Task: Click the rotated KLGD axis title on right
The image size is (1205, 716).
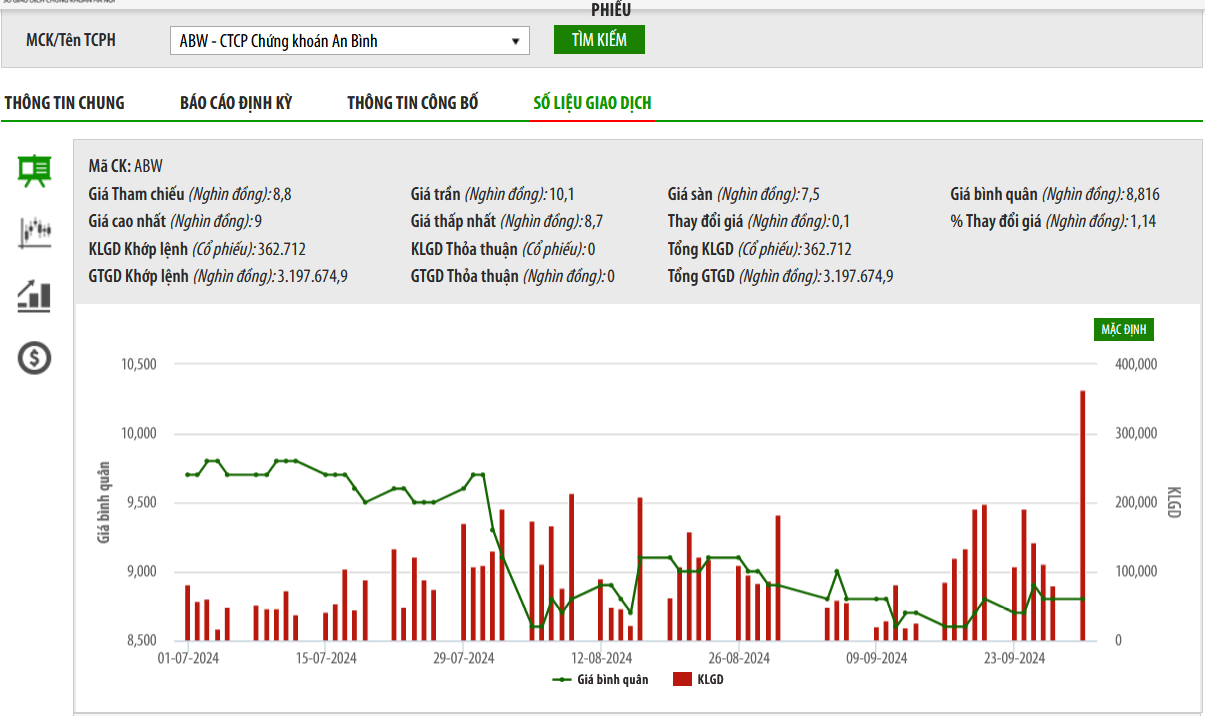Action: pyautogui.click(x=1174, y=502)
